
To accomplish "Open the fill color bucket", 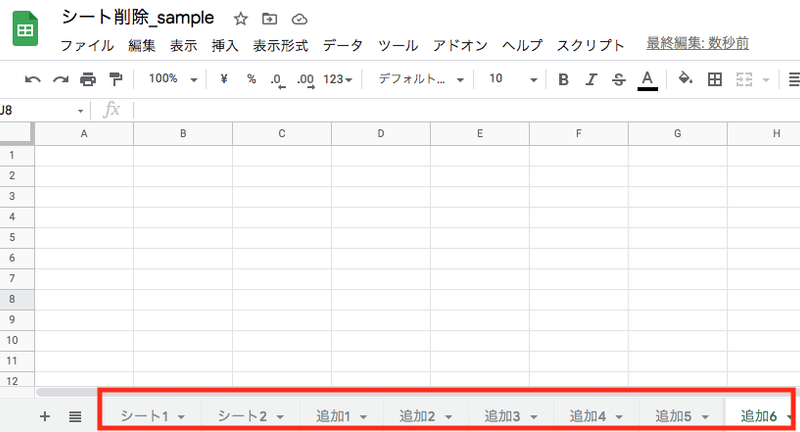I will 685,79.
